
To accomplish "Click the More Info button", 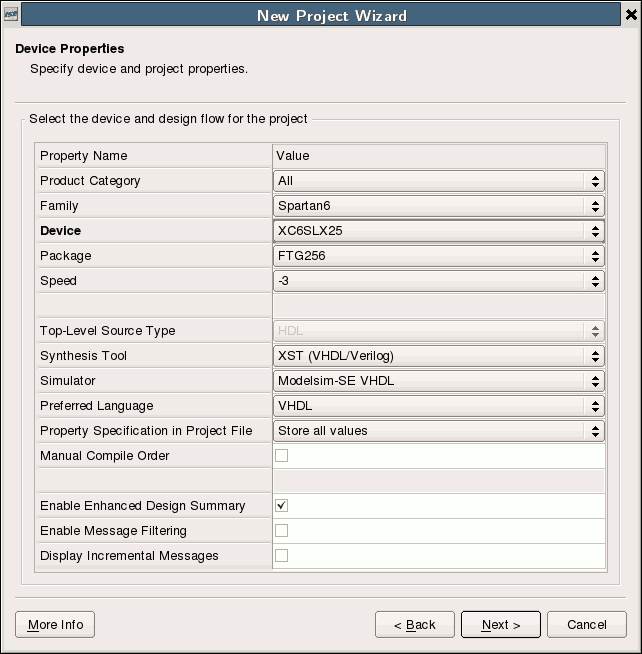I will 55,625.
